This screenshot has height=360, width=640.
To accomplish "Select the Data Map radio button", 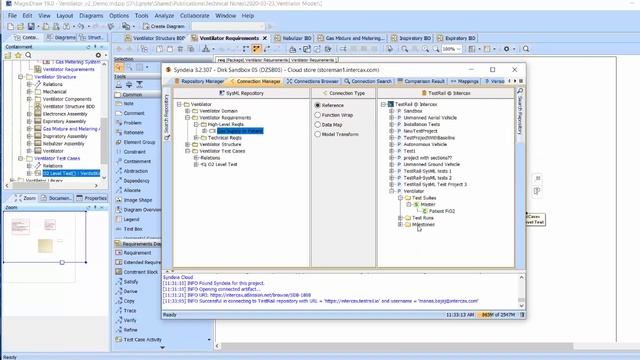I will (x=318, y=124).
